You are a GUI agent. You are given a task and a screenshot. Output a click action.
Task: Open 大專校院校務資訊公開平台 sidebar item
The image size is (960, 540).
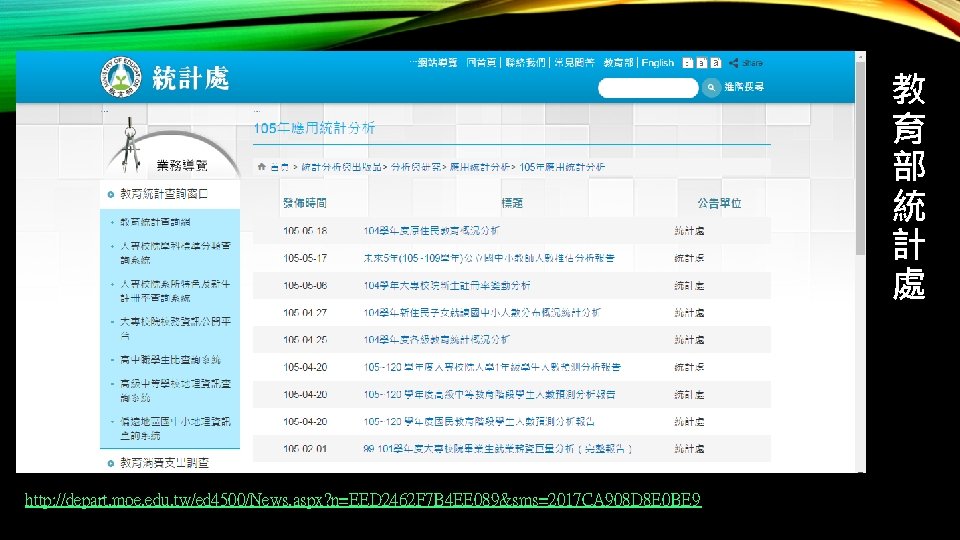pyautogui.click(x=175, y=328)
